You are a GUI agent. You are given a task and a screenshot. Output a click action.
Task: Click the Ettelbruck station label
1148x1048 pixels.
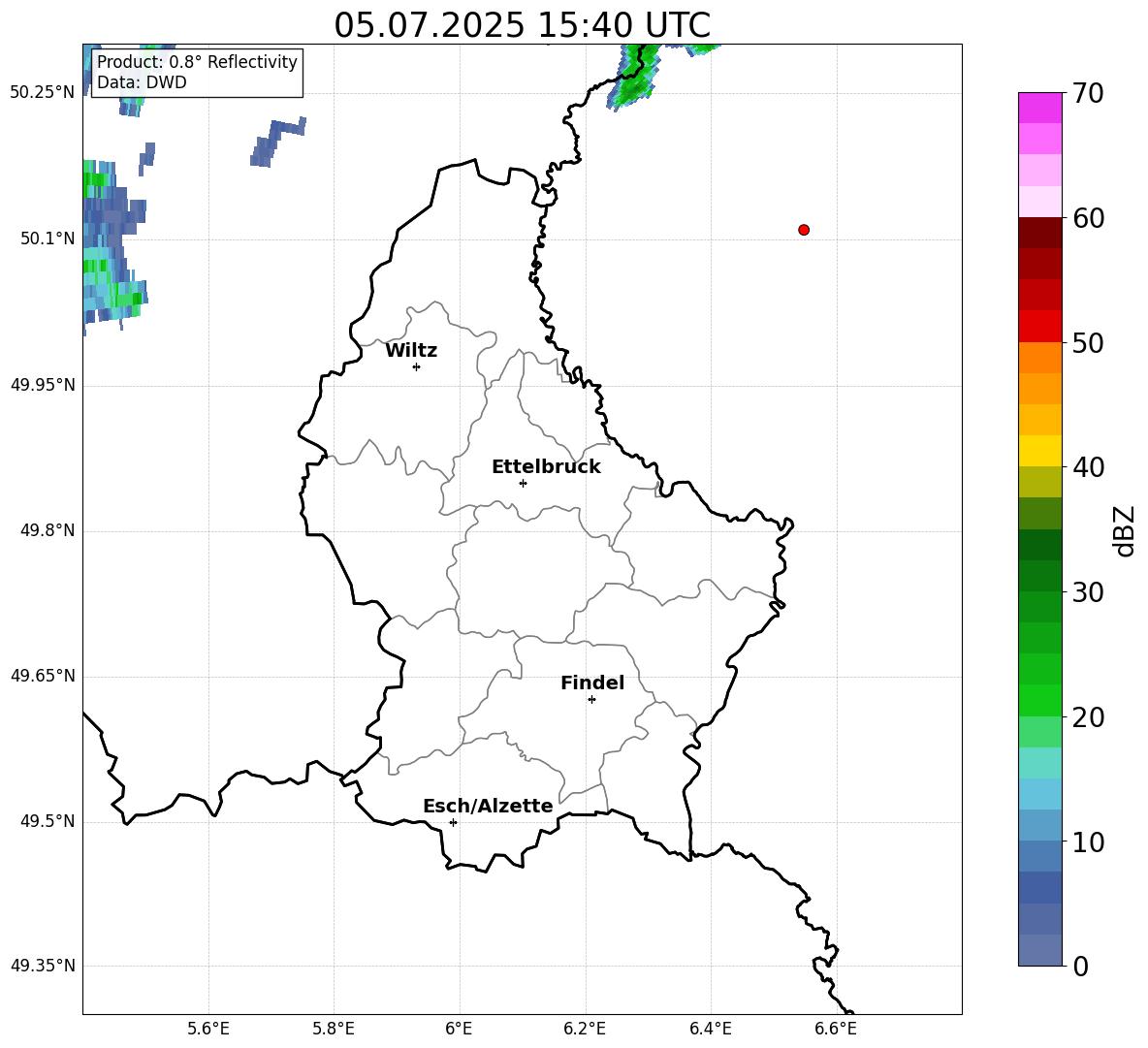pyautogui.click(x=546, y=467)
